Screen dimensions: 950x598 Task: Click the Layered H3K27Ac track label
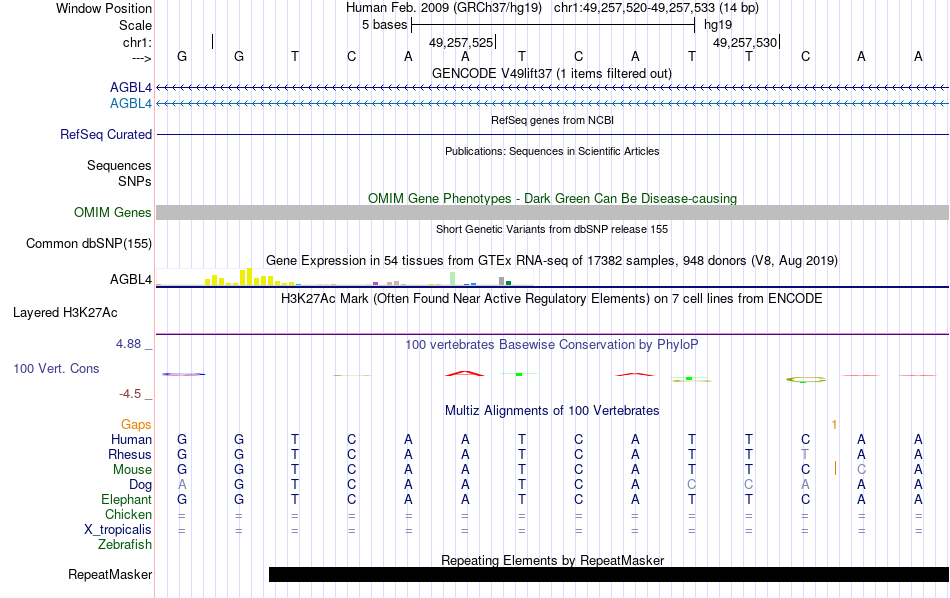[65, 313]
